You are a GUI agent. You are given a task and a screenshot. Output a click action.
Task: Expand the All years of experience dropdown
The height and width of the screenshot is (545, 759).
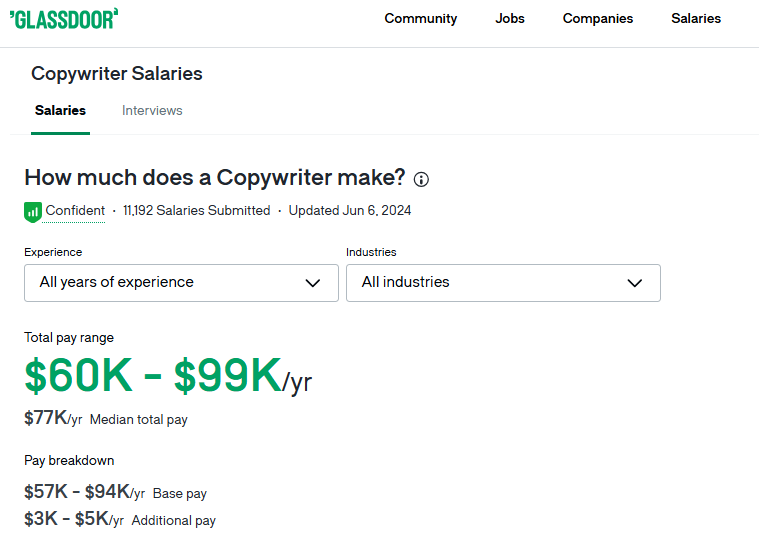point(182,283)
